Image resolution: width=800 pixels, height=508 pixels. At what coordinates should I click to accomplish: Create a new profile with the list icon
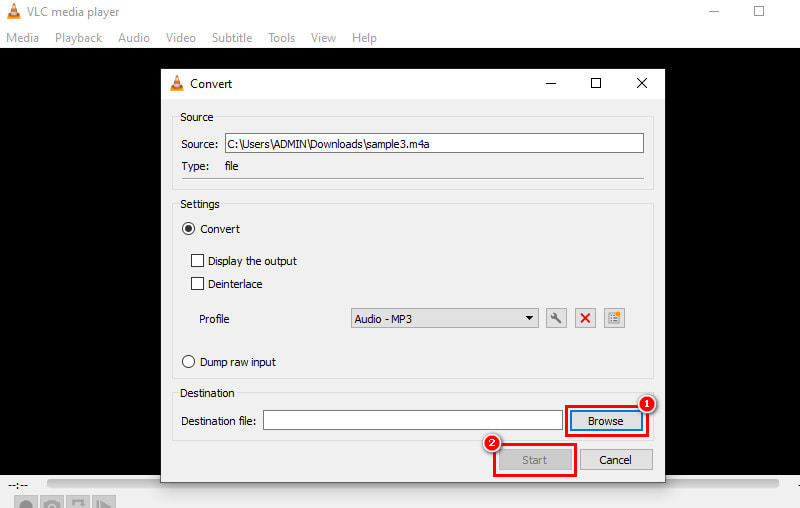click(615, 319)
